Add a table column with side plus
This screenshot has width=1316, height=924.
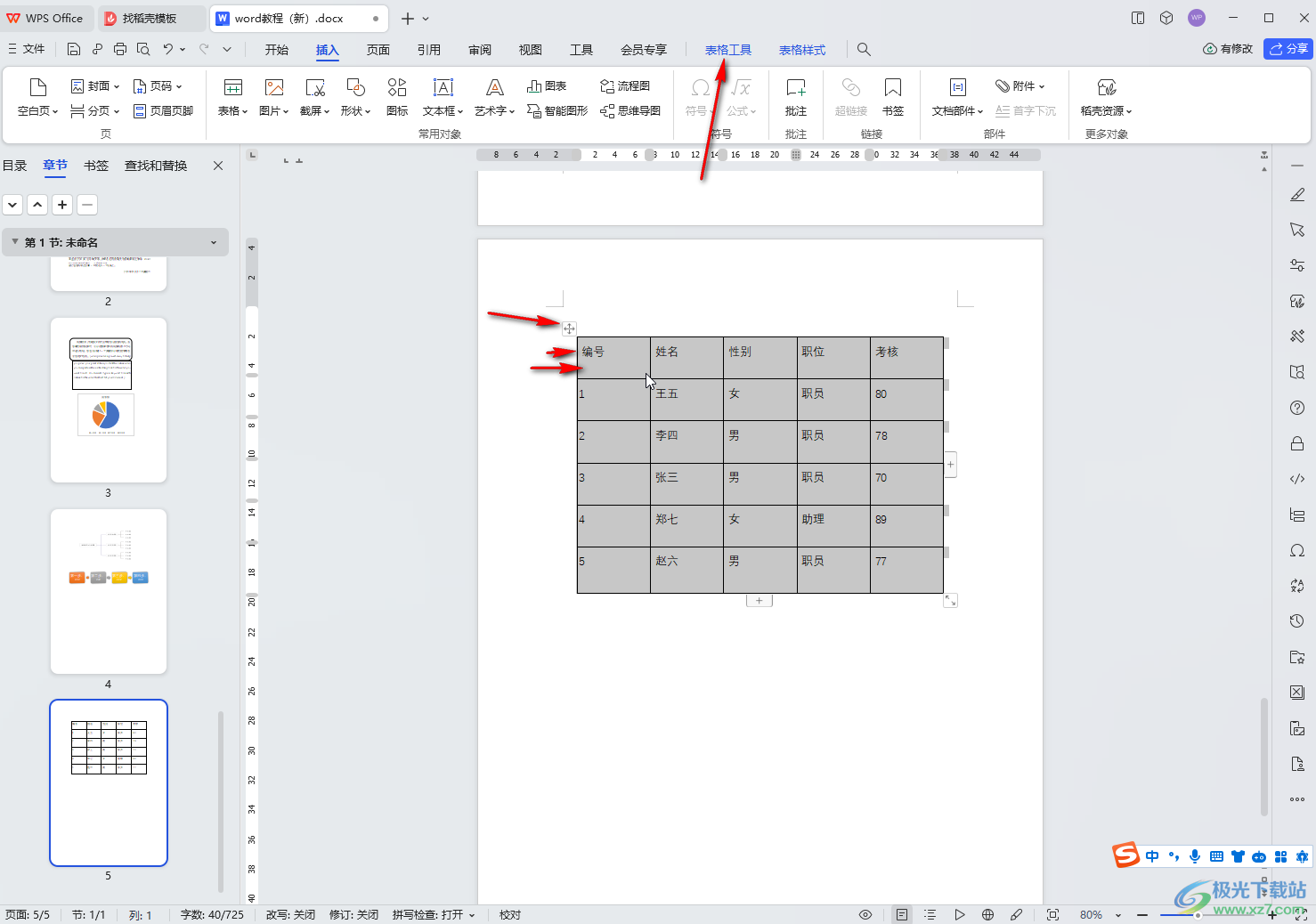click(x=951, y=465)
